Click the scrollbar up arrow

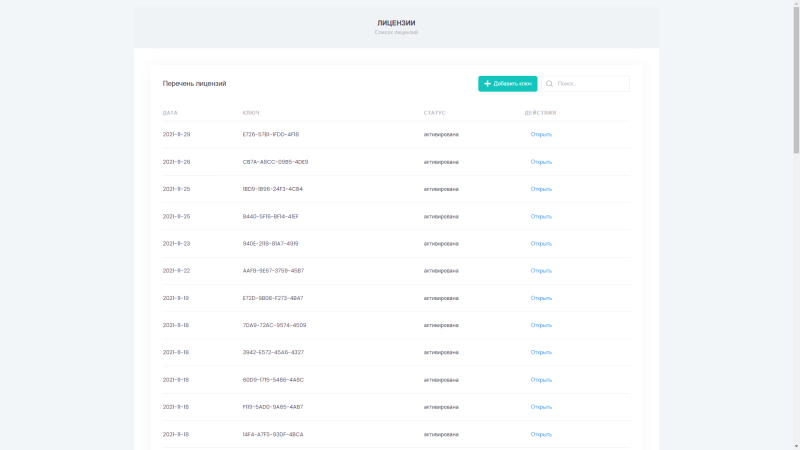coord(796,3)
